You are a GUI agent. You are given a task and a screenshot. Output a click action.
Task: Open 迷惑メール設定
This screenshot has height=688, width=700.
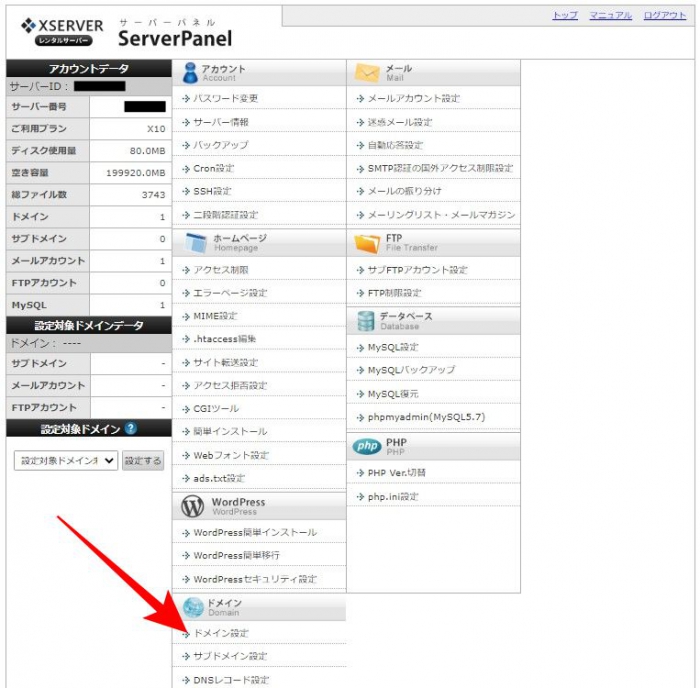coord(400,122)
